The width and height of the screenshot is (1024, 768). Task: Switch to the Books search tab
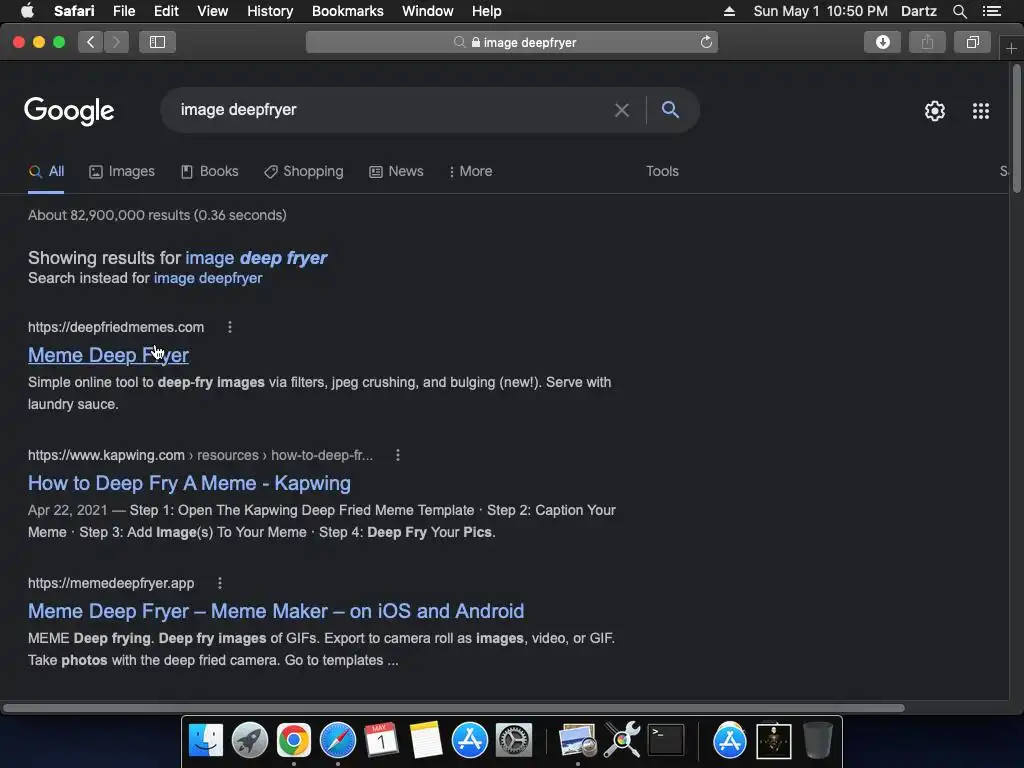[210, 172]
